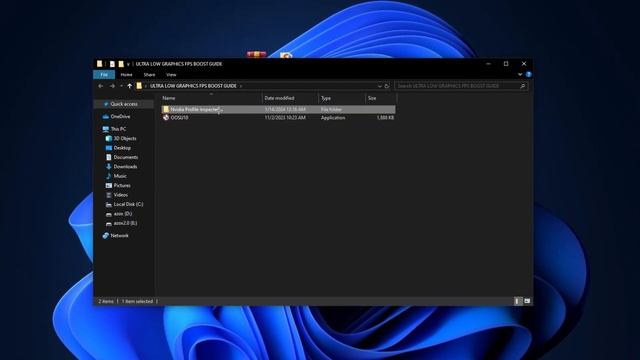Open Videos in navigation pane

coord(120,195)
